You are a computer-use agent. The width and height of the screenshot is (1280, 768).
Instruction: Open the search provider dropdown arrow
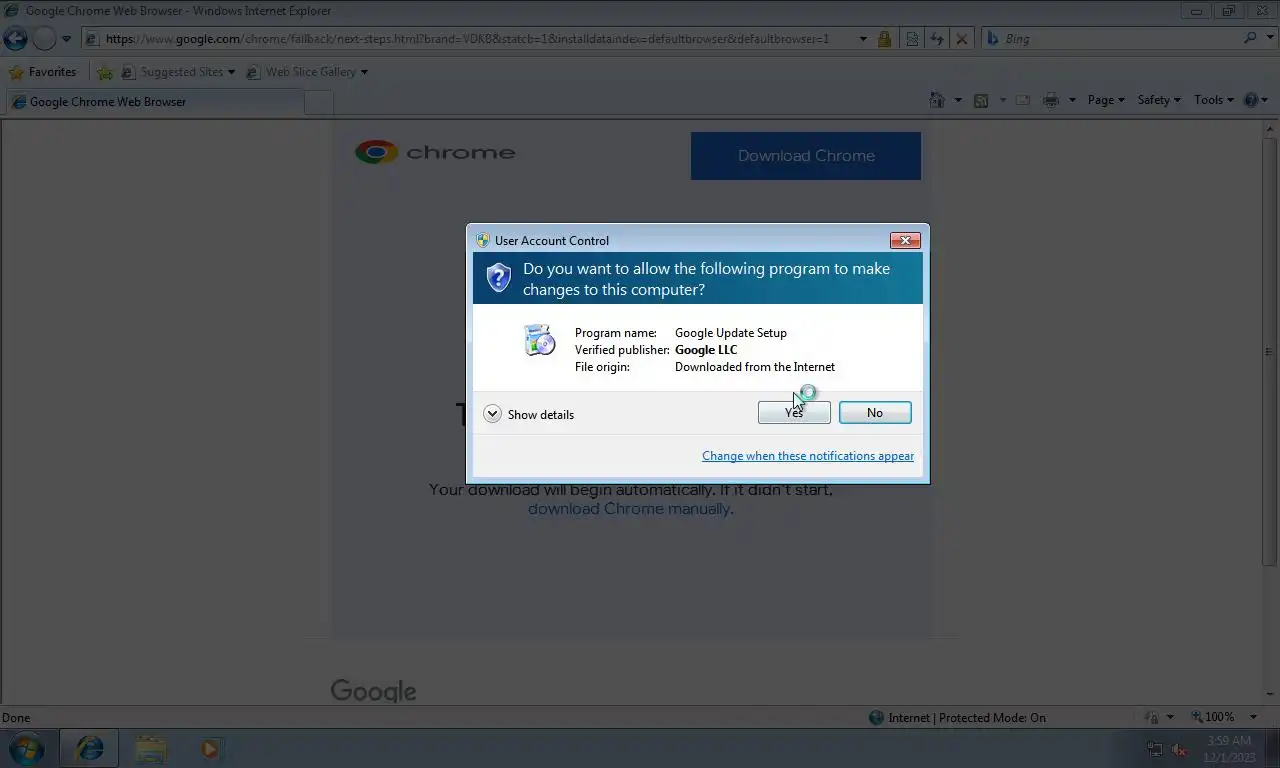[x=1269, y=39]
